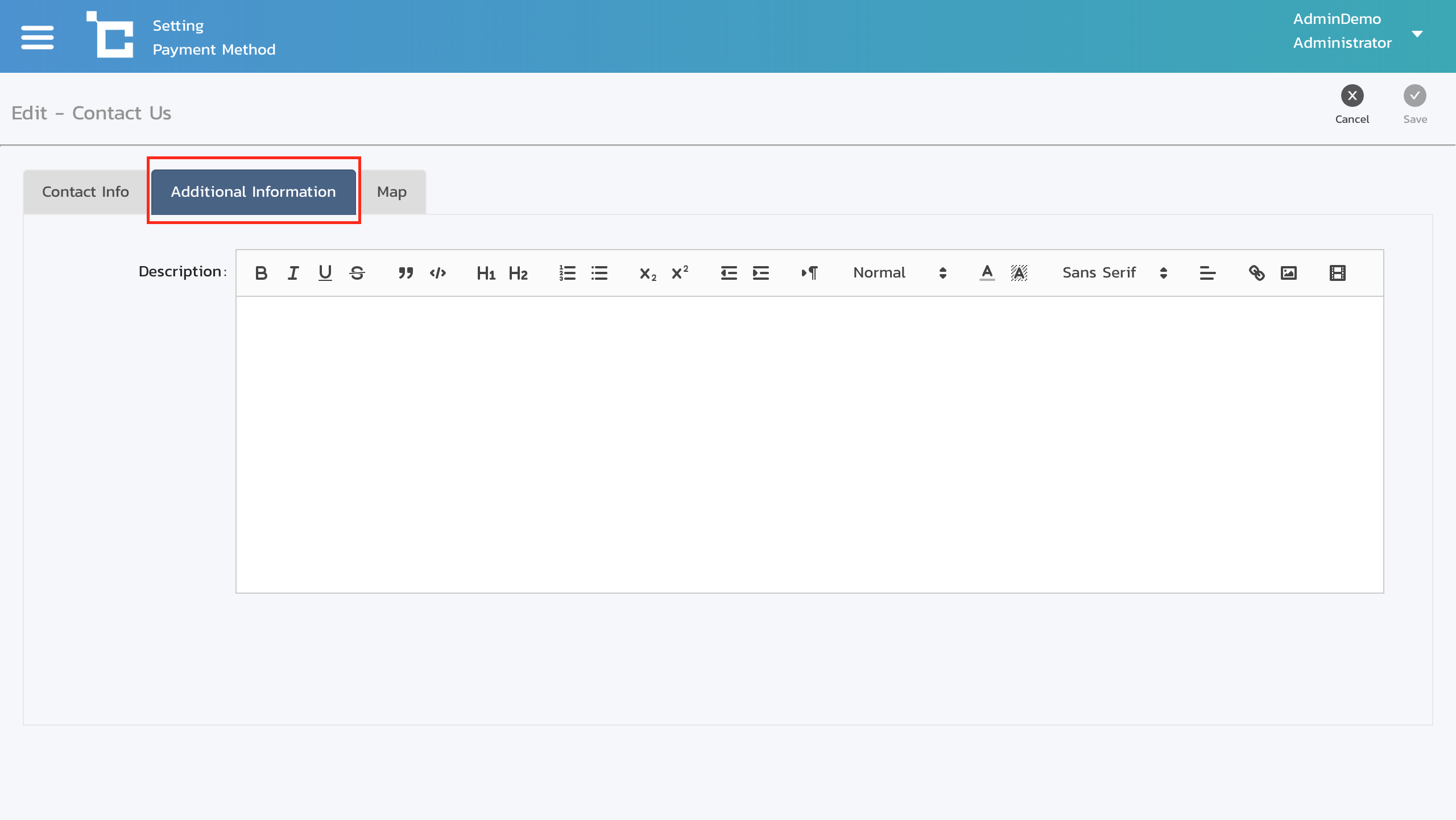The width and height of the screenshot is (1456, 820).
Task: Insert an image into description
Action: coord(1288,274)
